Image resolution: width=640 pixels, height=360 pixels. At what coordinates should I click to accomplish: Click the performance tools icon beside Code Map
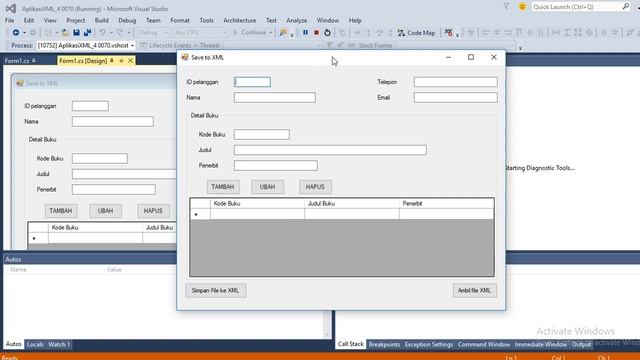click(449, 33)
